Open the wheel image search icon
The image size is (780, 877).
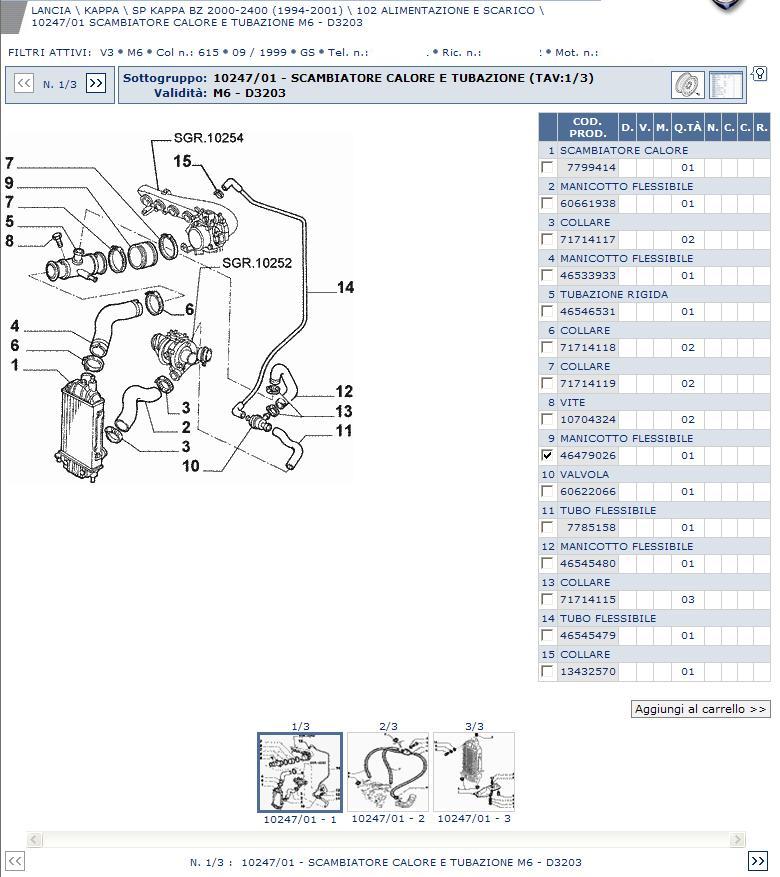(x=687, y=85)
